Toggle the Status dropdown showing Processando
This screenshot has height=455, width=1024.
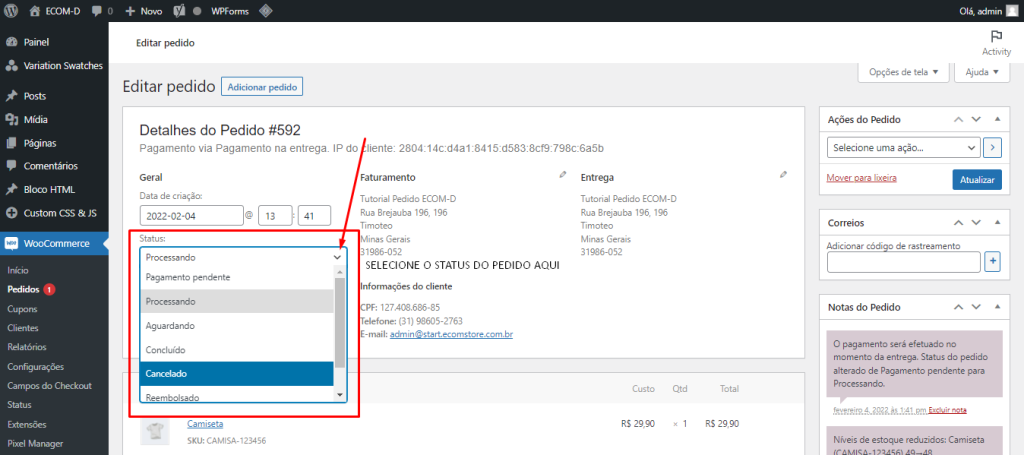coord(243,257)
